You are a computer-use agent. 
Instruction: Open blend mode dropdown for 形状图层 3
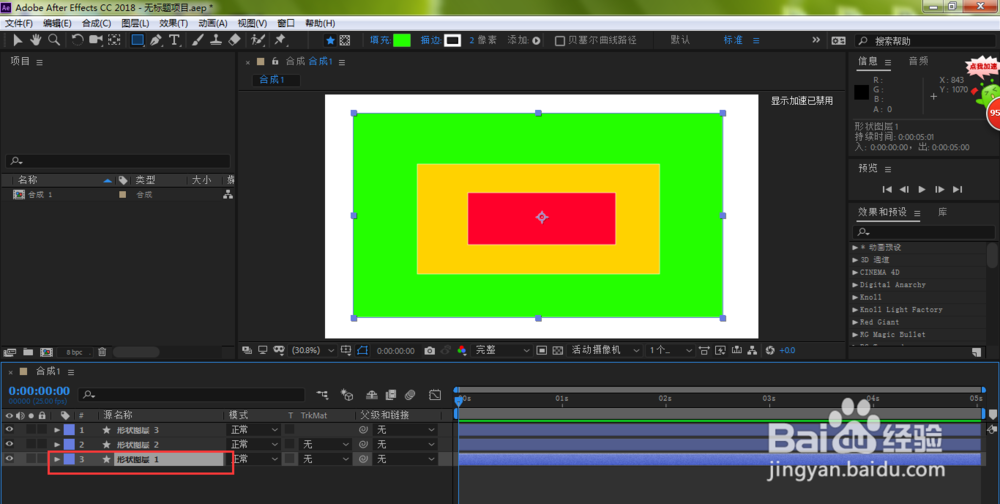point(254,430)
